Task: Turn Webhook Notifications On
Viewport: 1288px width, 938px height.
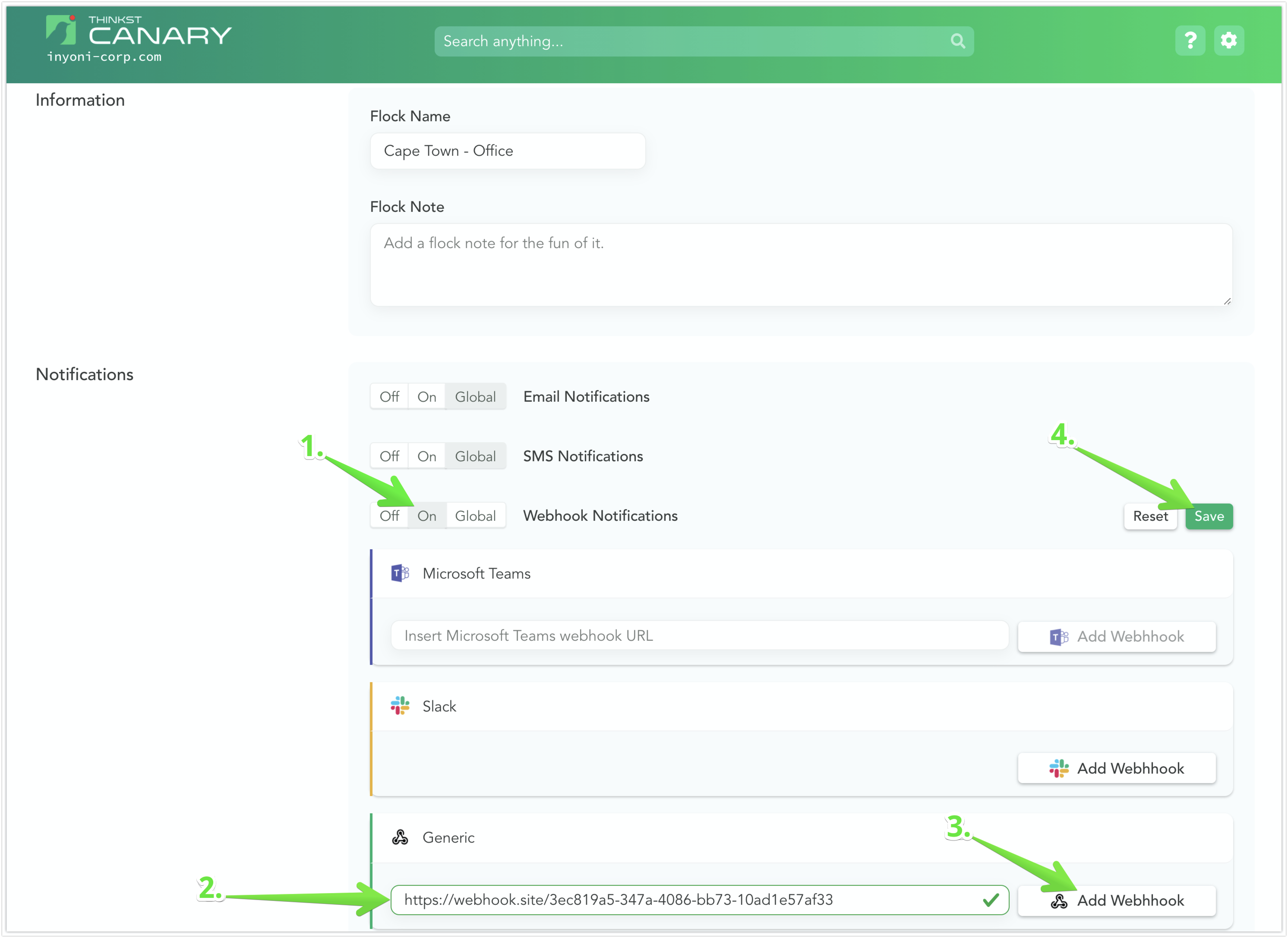Action: pyautogui.click(x=427, y=516)
